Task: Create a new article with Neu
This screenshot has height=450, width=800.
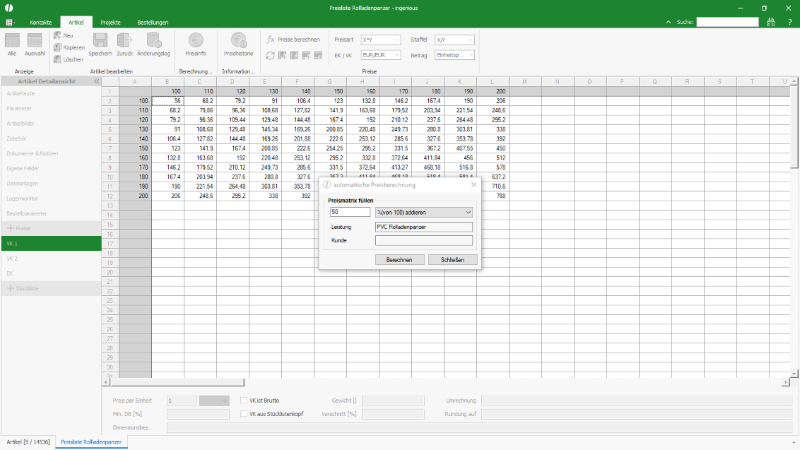Action: tap(64, 35)
